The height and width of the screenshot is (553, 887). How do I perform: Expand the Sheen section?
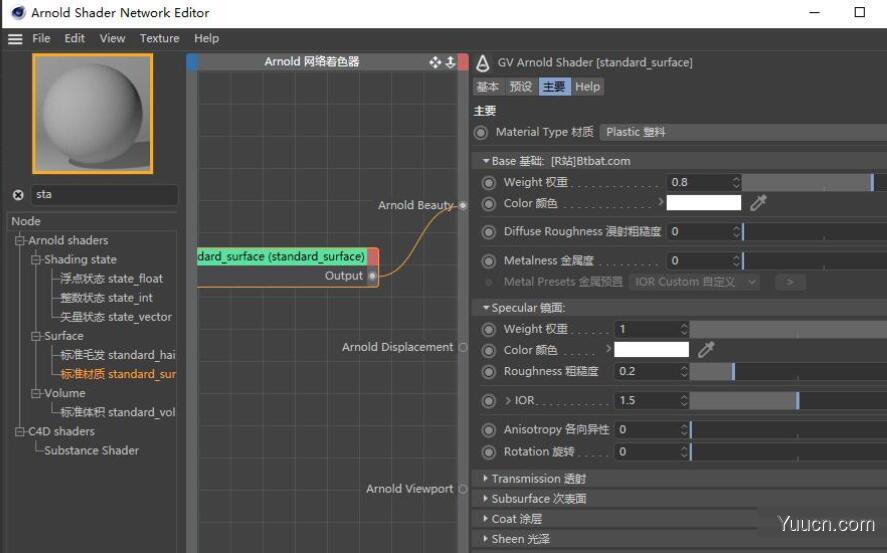click(485, 539)
